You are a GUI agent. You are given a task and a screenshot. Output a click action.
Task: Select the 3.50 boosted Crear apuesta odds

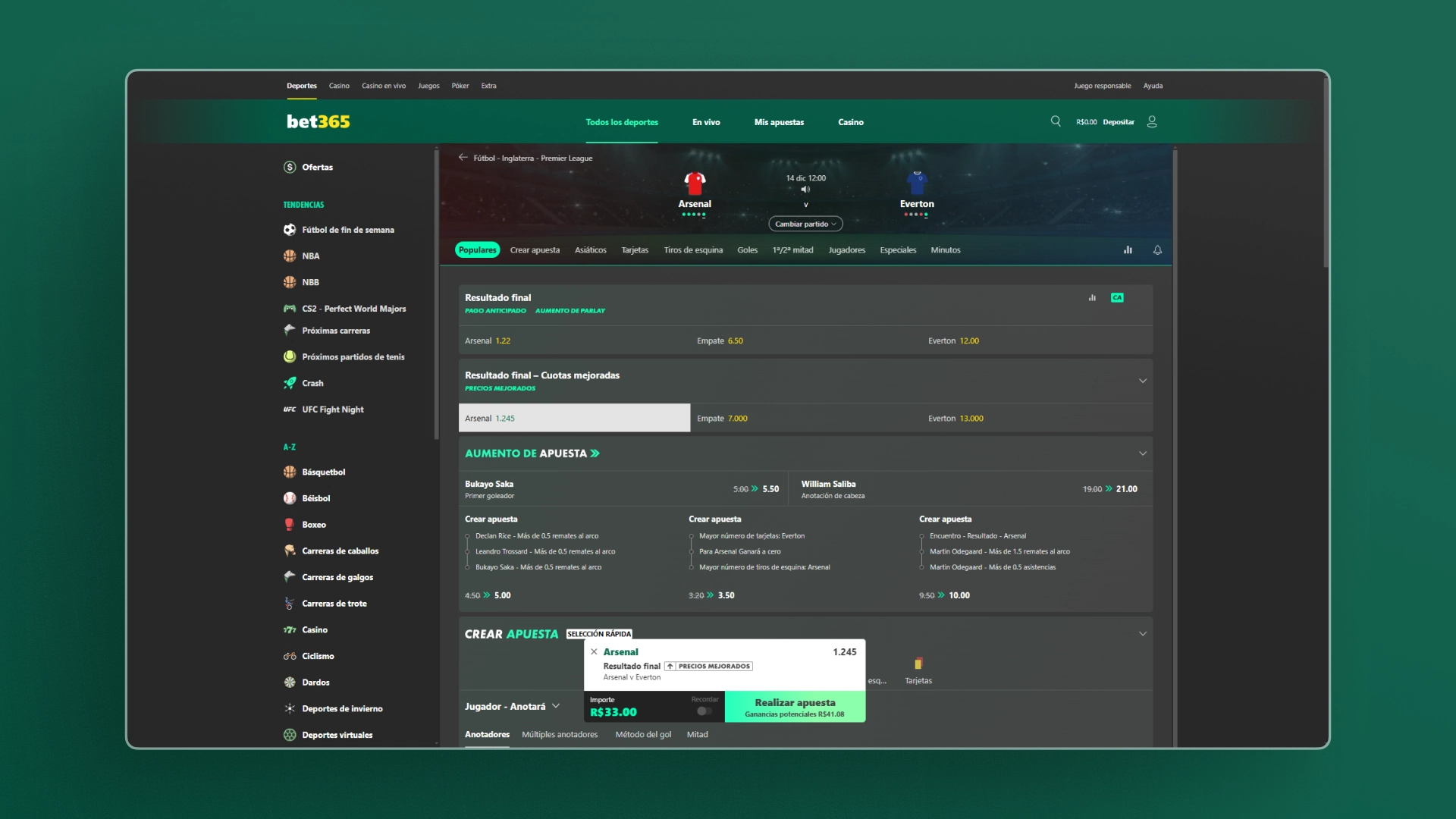711,595
